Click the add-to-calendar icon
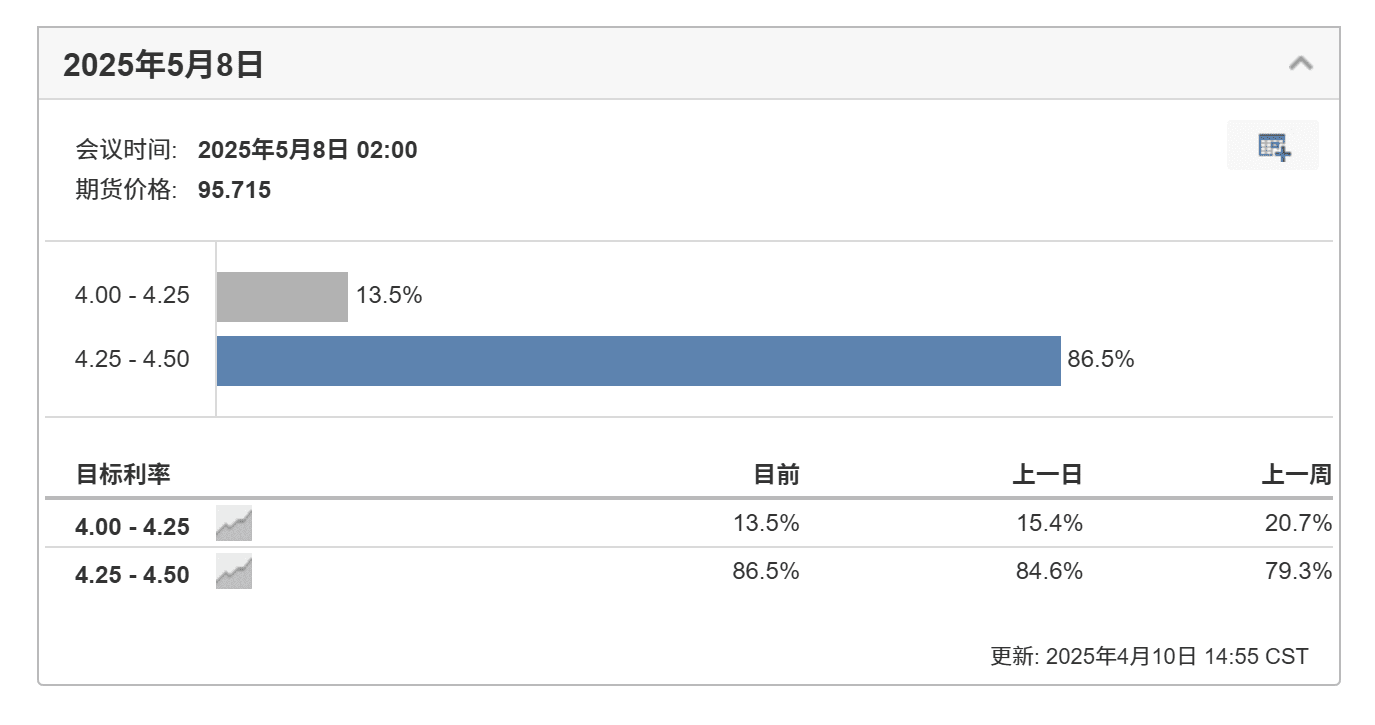The image size is (1375, 725). [x=1273, y=146]
